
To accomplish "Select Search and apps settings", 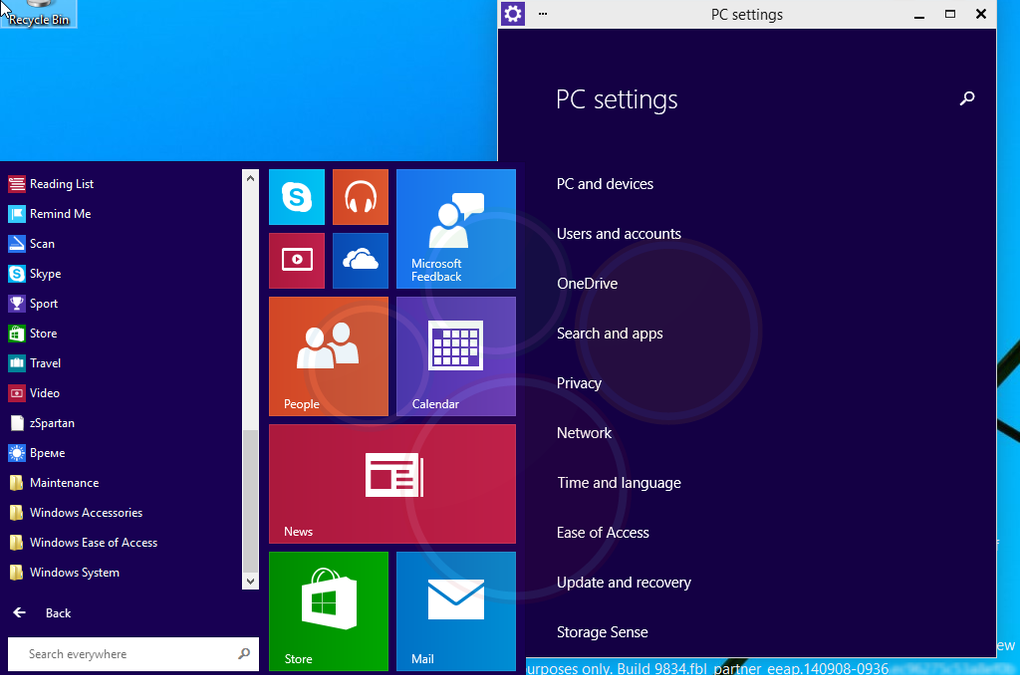I will (610, 334).
